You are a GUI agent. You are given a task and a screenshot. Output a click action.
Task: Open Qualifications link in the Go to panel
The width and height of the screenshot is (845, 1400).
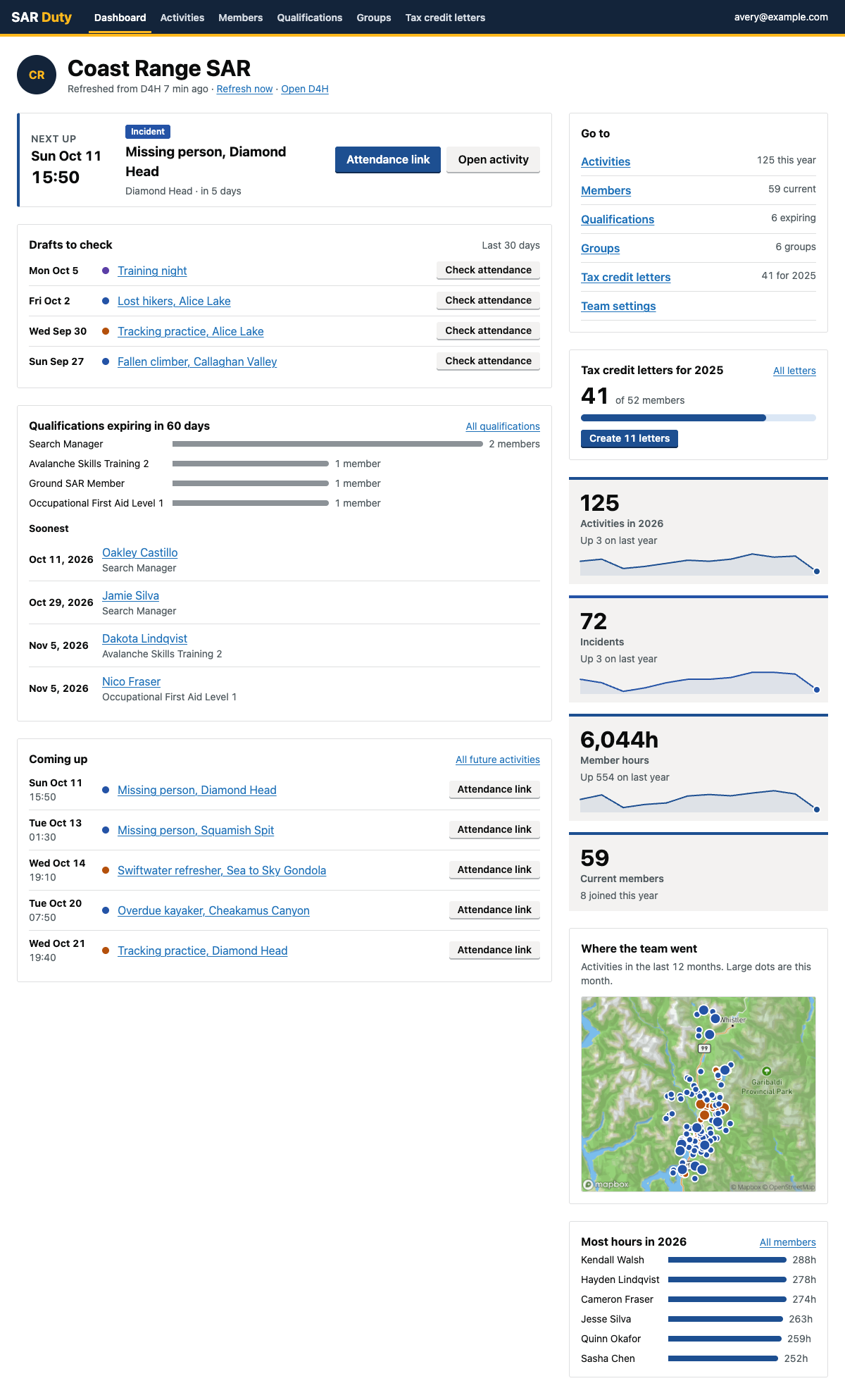[x=618, y=219]
